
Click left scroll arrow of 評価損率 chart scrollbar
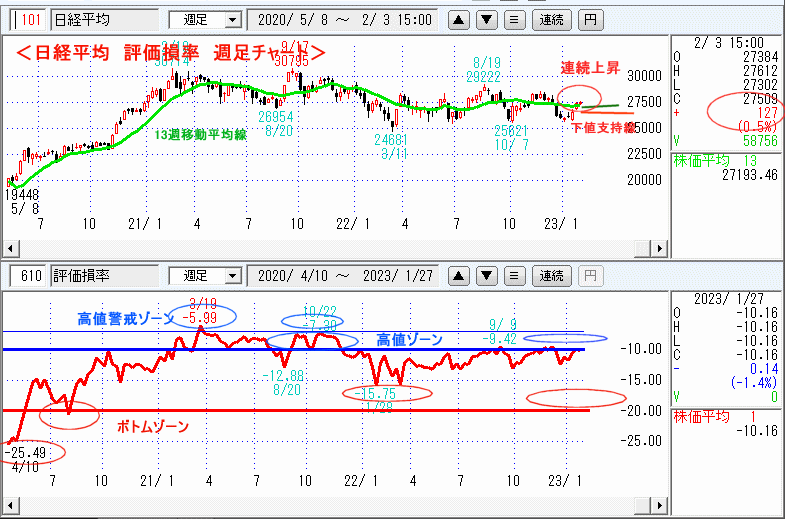click(10, 505)
